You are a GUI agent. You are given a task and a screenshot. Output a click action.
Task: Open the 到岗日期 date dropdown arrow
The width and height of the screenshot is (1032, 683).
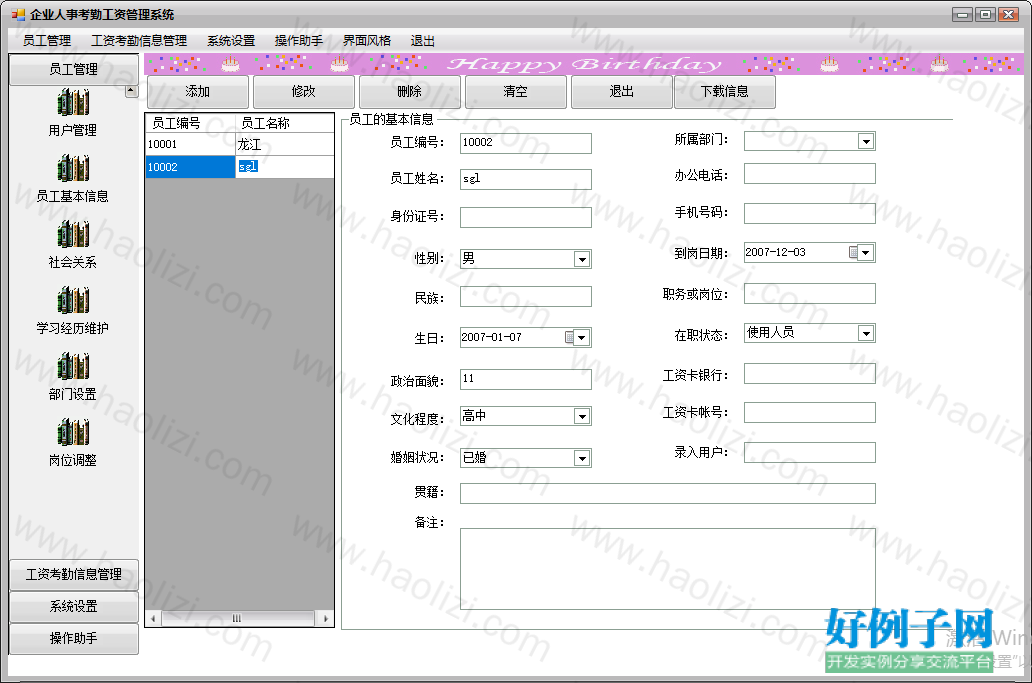tap(866, 253)
